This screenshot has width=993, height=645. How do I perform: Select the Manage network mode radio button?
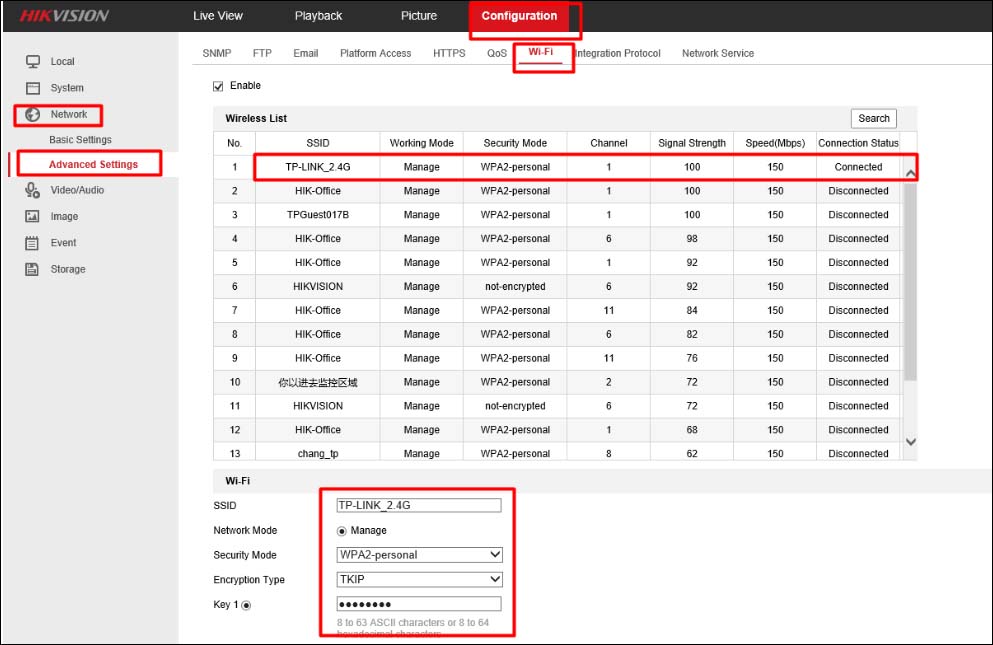coord(342,531)
